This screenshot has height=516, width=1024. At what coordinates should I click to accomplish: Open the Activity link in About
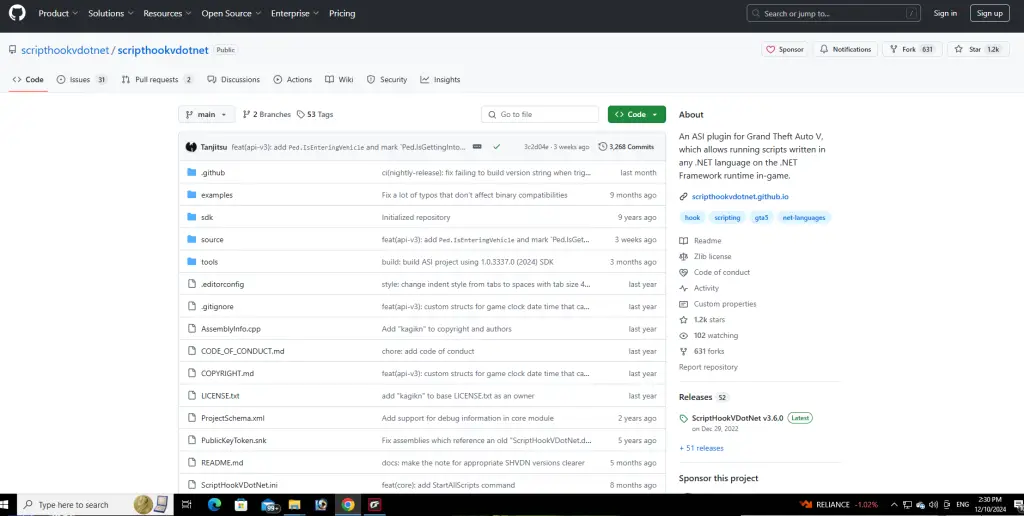(x=706, y=288)
